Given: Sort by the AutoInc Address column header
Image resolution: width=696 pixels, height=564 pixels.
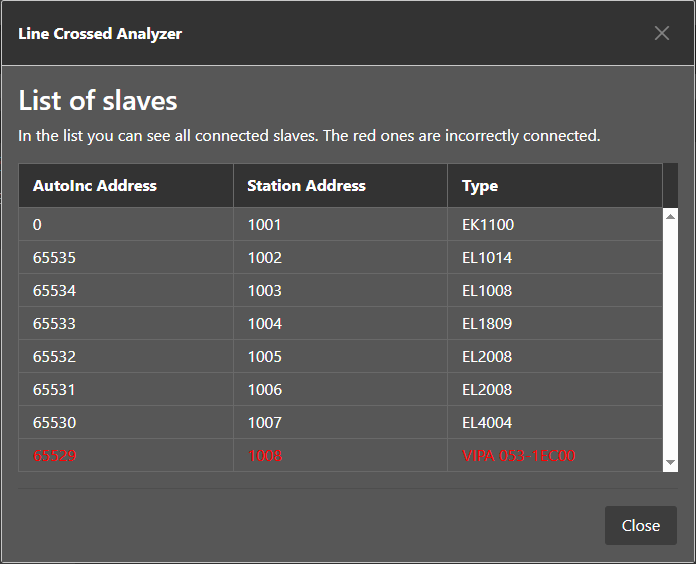Looking at the screenshot, I should 95,185.
